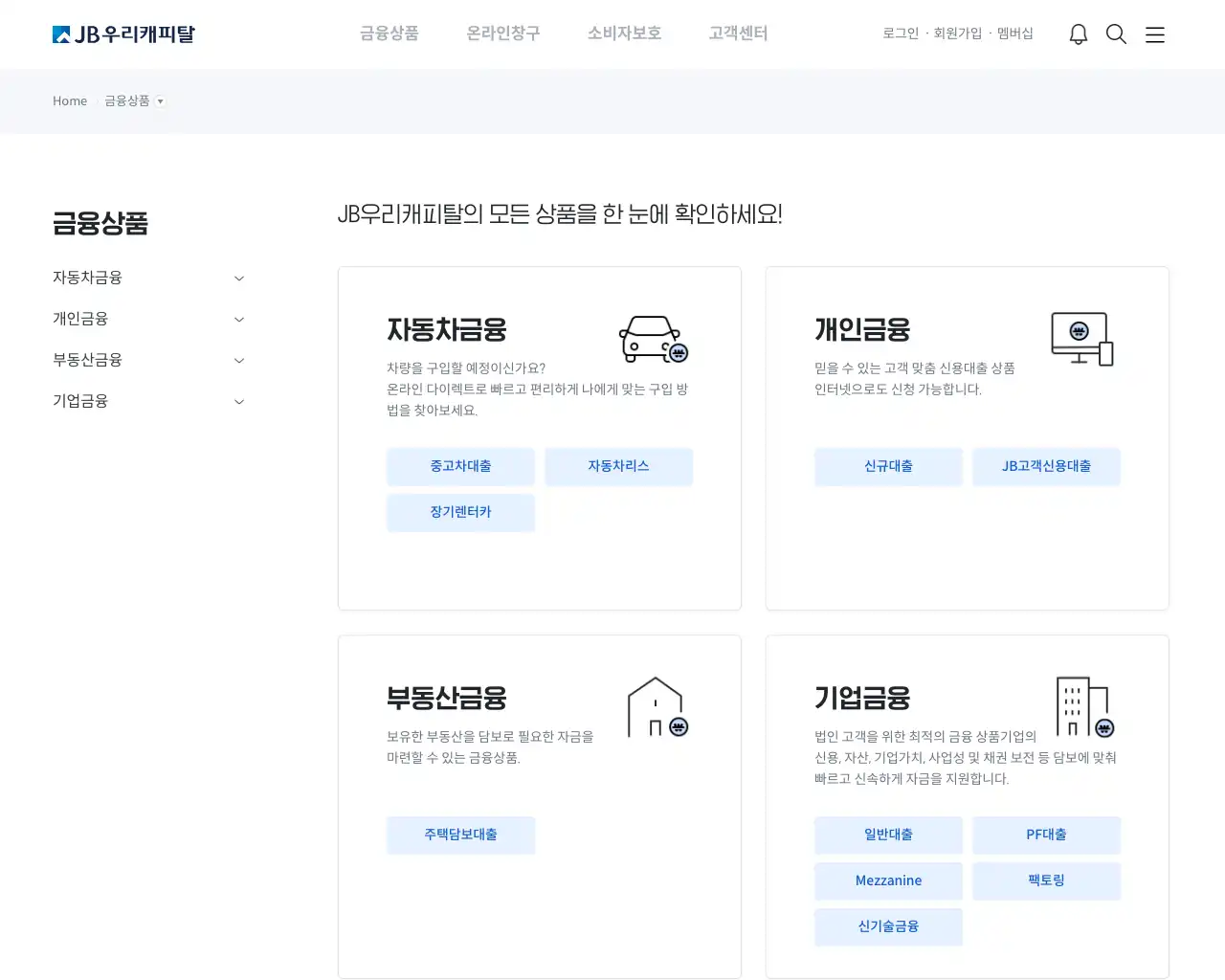Click the text '보유한 부동산을 담보로 필요한 자금을'
Screen dimensions: 1225x980
[x=490, y=737]
